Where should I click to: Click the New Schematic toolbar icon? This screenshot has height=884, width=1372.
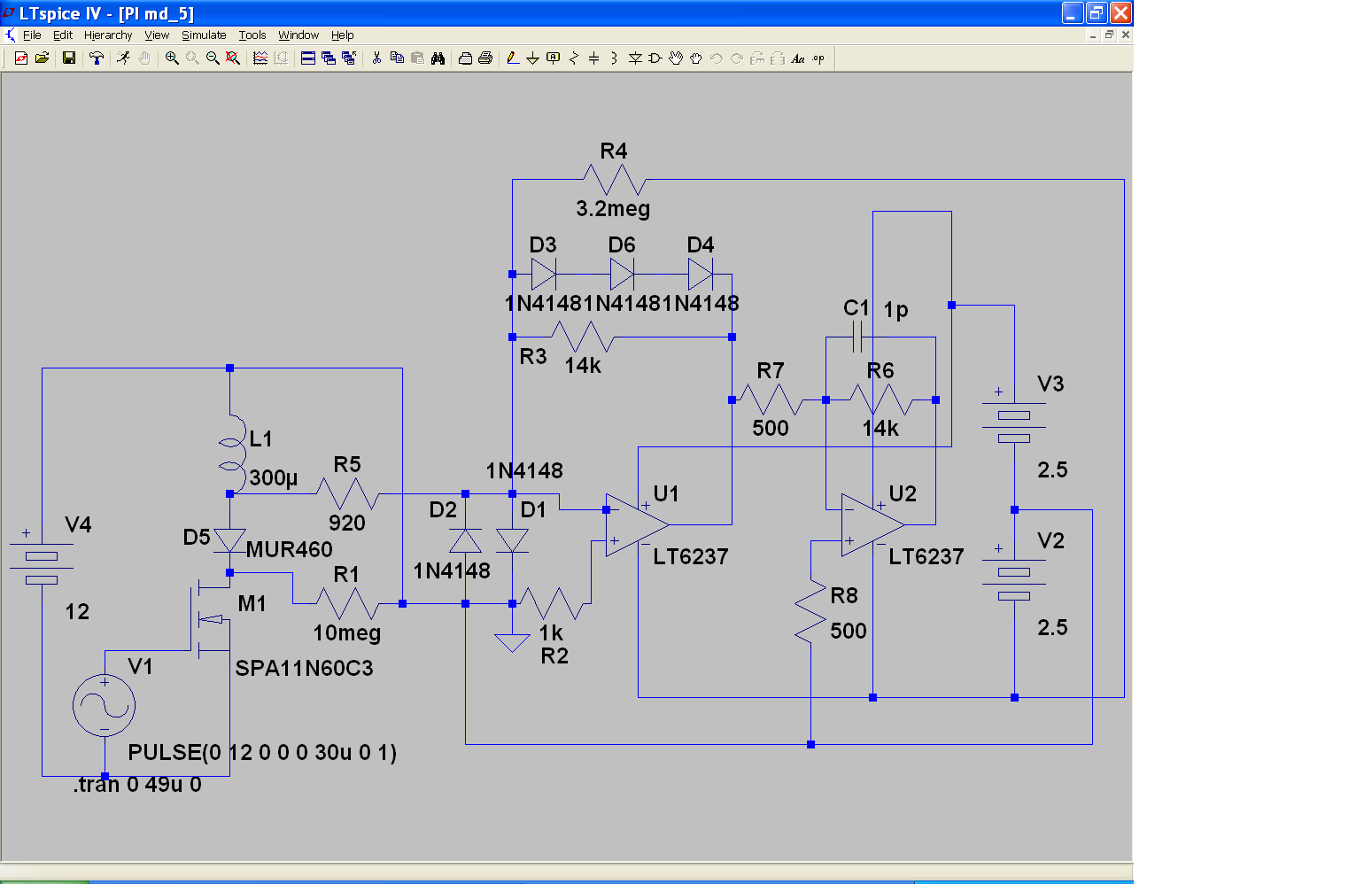pyautogui.click(x=21, y=58)
